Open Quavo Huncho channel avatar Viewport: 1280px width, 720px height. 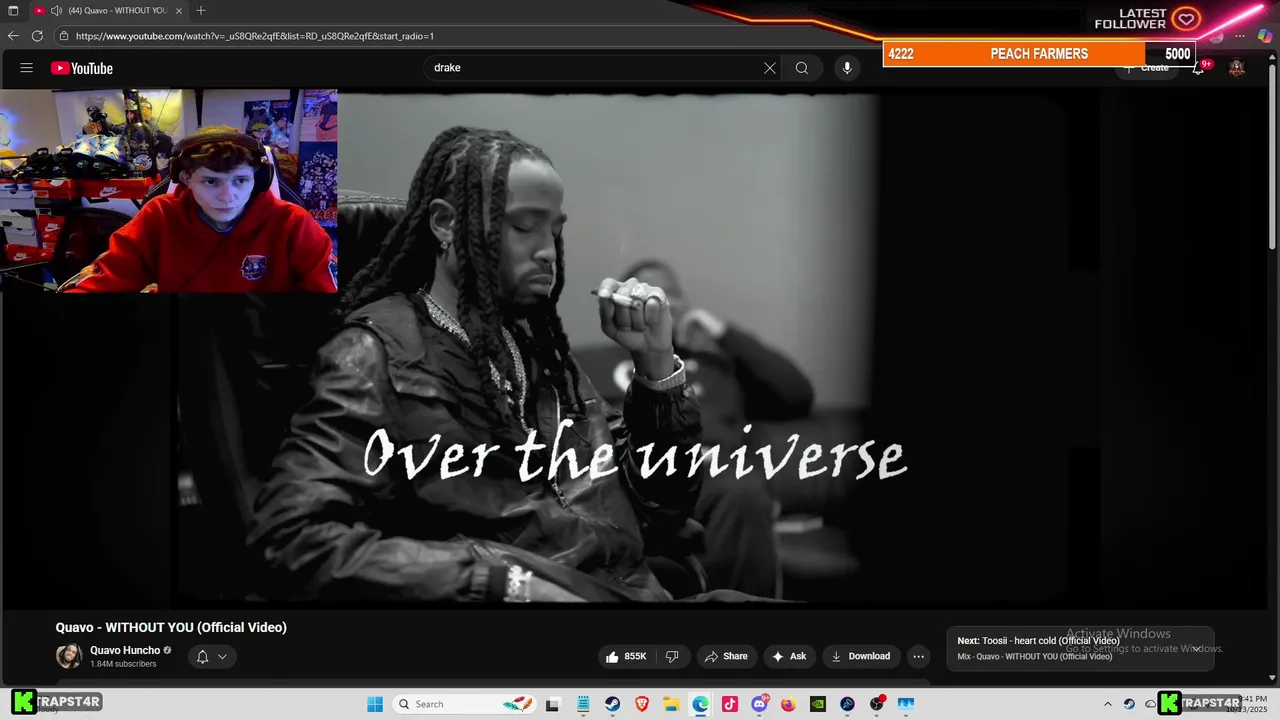pos(68,656)
